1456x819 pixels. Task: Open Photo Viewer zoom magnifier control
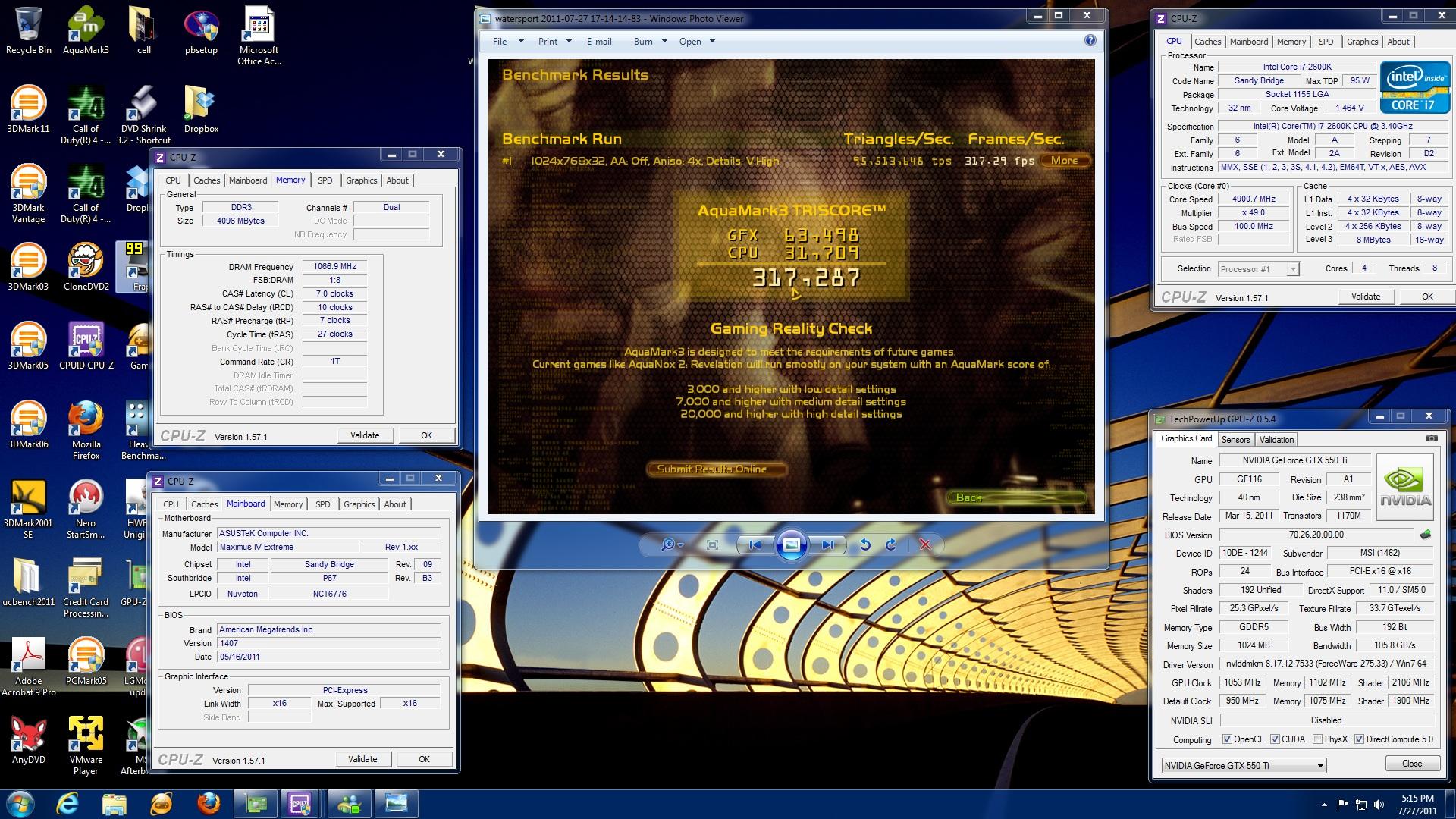click(672, 544)
